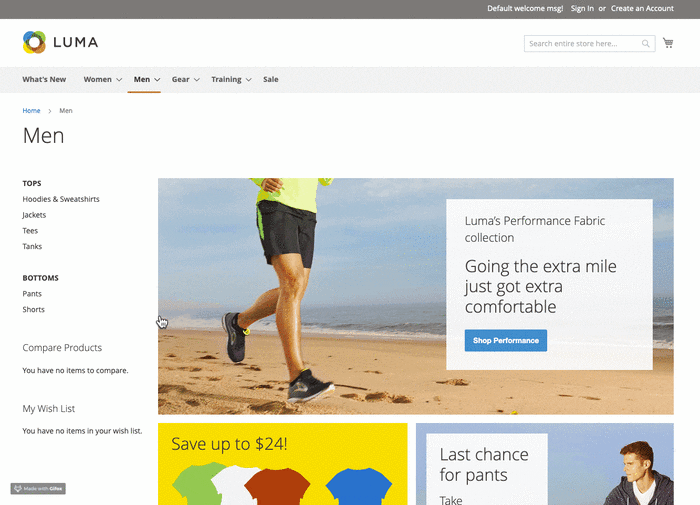
Task: Click the Sign In link
Action: (x=582, y=8)
